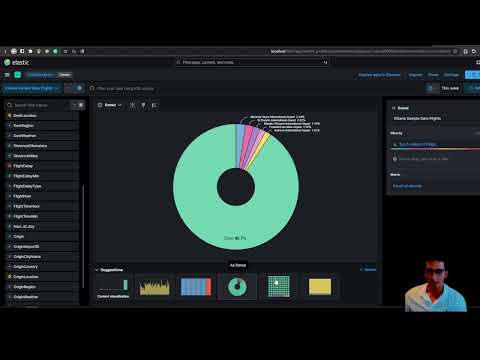The image size is (480, 360).
Task: Select the green waffle grid suggestion
Action: tap(279, 286)
